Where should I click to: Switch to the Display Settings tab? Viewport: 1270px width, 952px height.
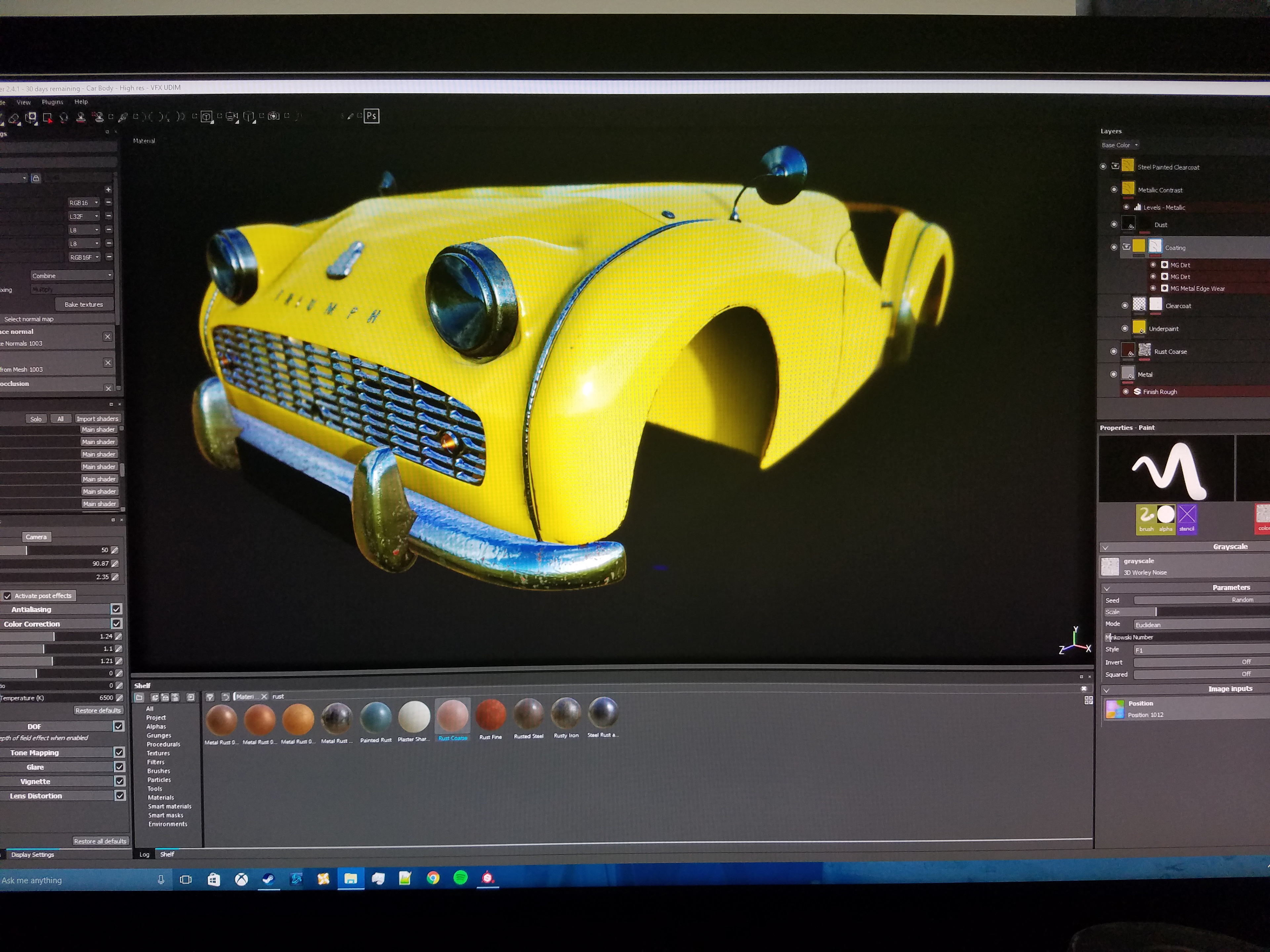point(32,854)
